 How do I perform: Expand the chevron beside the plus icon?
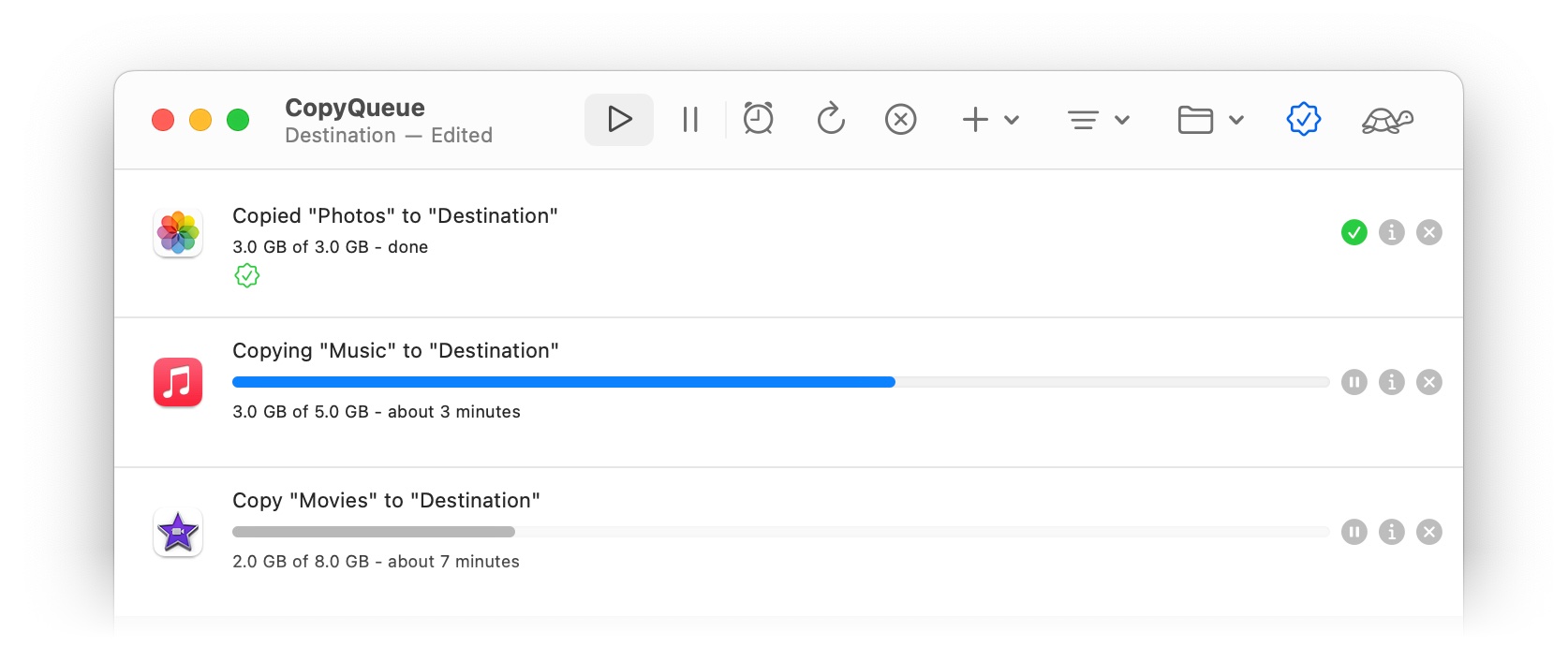[x=1012, y=120]
